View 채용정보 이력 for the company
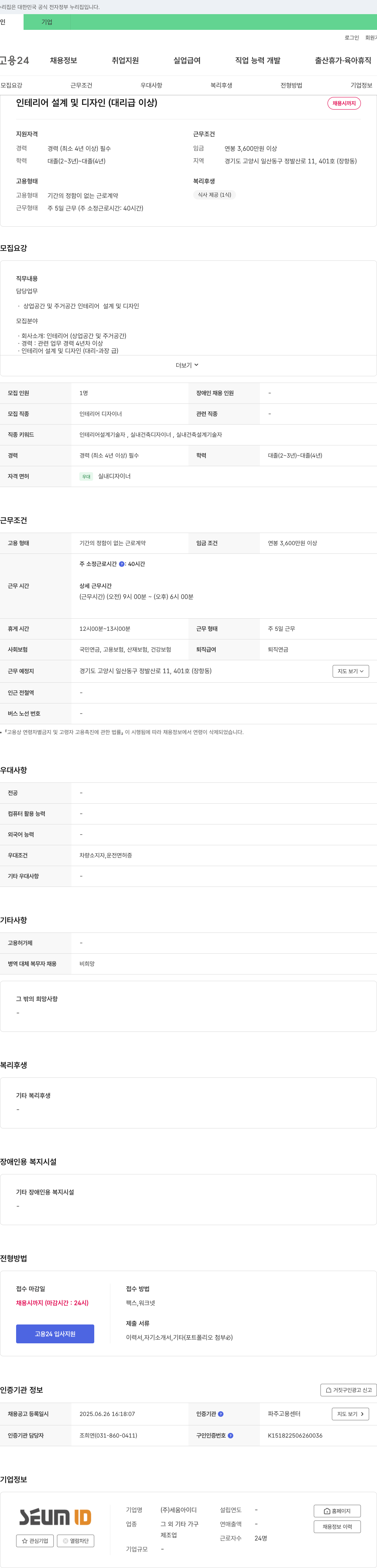This screenshot has height=1568, width=377. point(337,1527)
